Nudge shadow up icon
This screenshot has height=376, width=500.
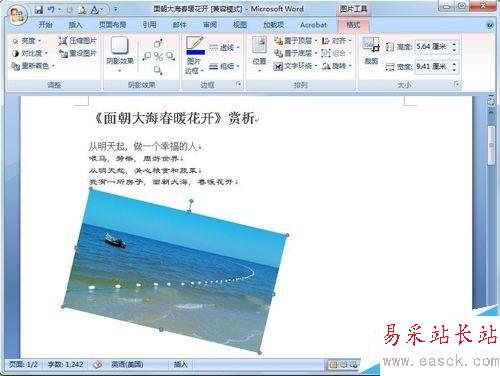tap(158, 43)
